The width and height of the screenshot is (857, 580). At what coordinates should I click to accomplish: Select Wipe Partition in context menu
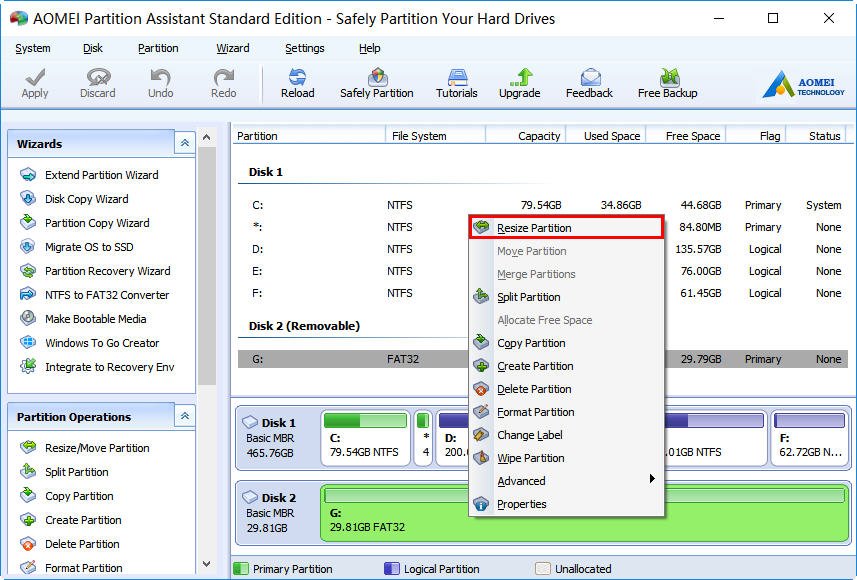[566, 458]
